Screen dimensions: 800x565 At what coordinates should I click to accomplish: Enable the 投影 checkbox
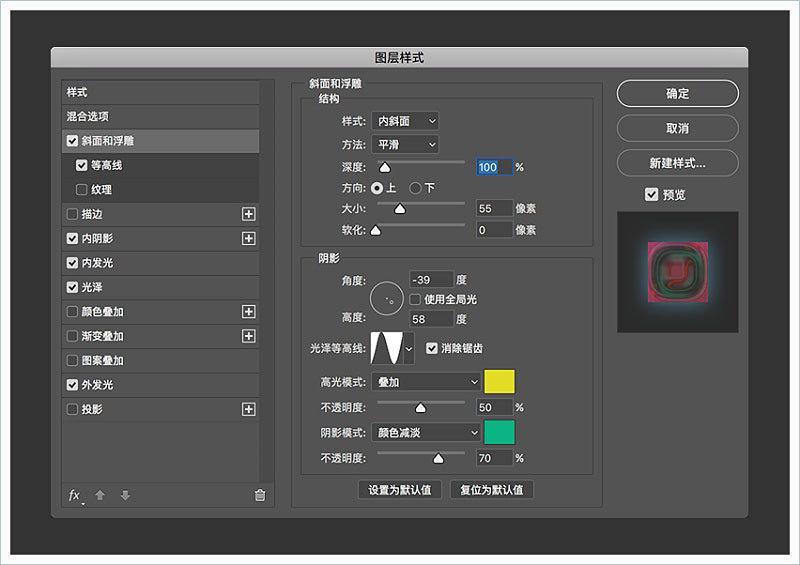72,409
